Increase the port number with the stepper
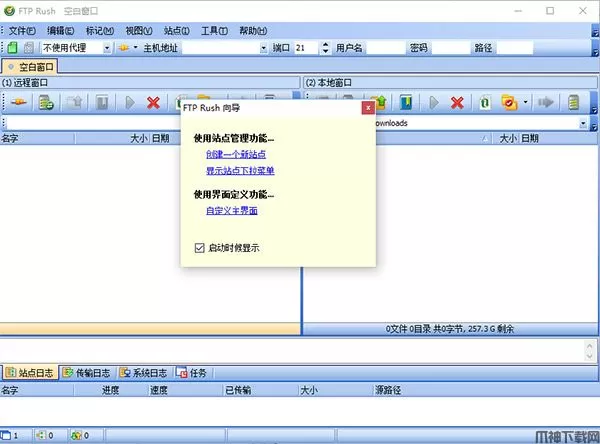Image resolution: width=600 pixels, height=444 pixels. click(325, 44)
